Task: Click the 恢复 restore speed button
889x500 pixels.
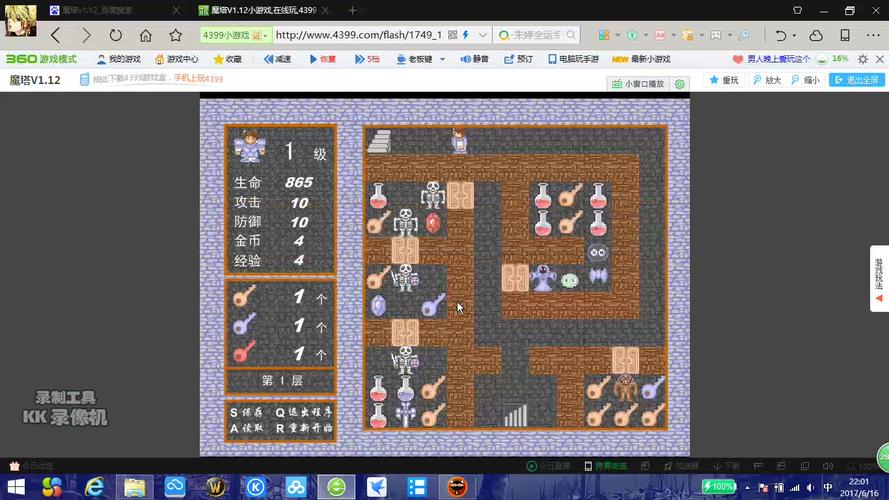Action: (323, 59)
